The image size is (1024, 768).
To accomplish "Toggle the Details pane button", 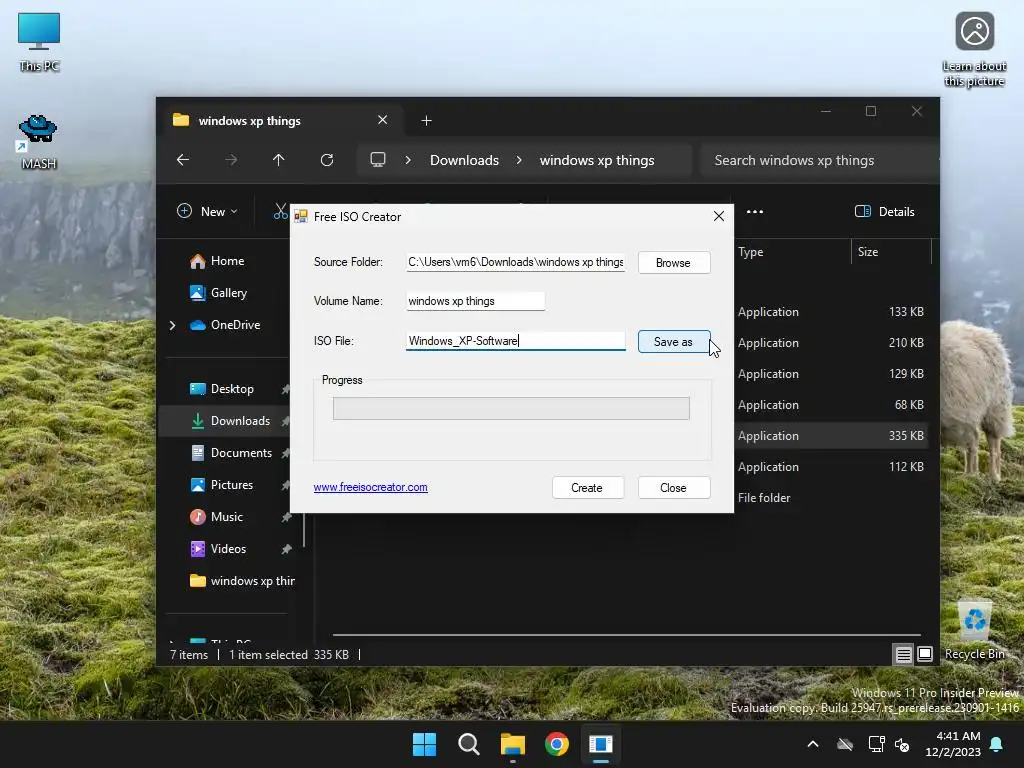I will [x=885, y=212].
